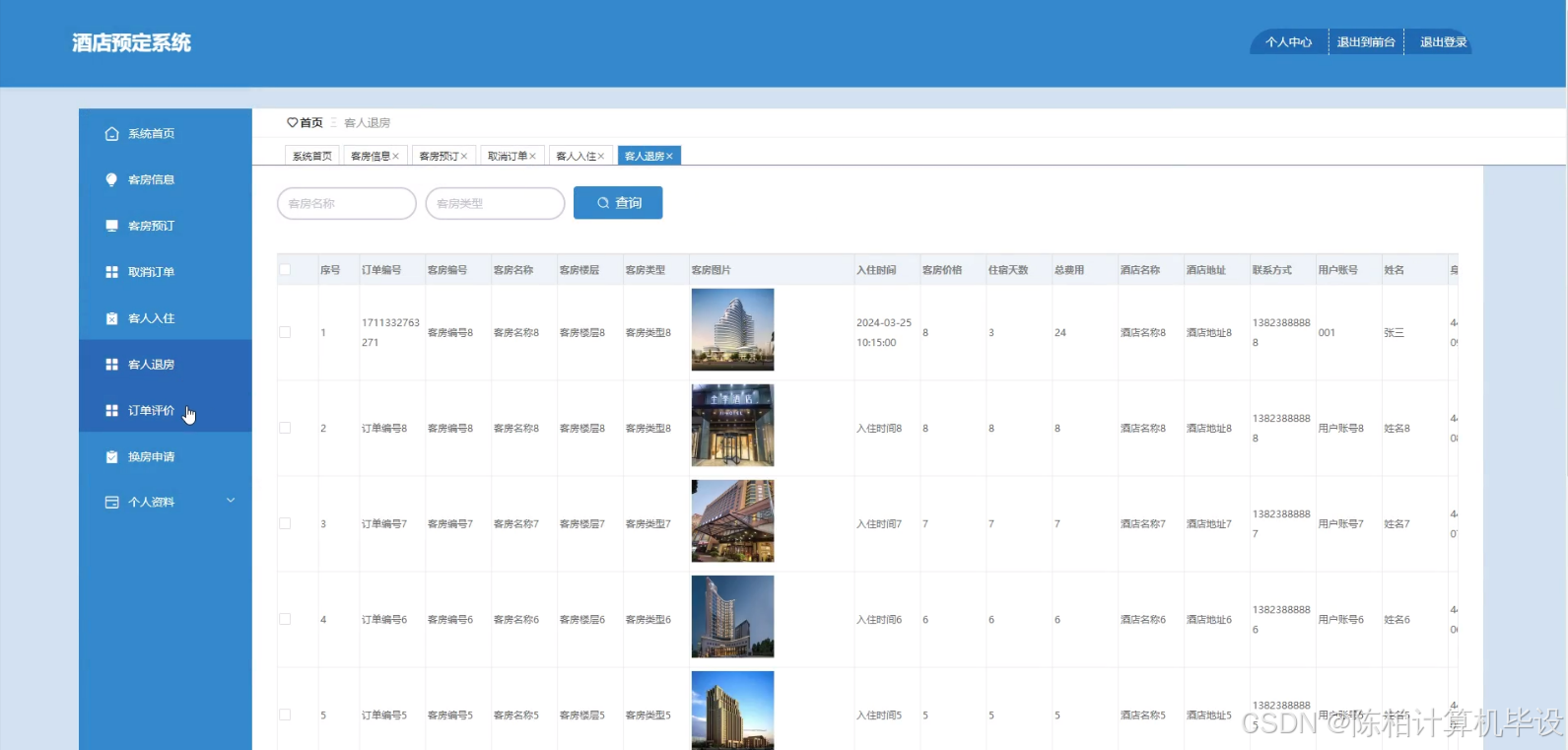Open 客人入住 in the sidebar
The width and height of the screenshot is (1568, 750).
pyautogui.click(x=166, y=318)
